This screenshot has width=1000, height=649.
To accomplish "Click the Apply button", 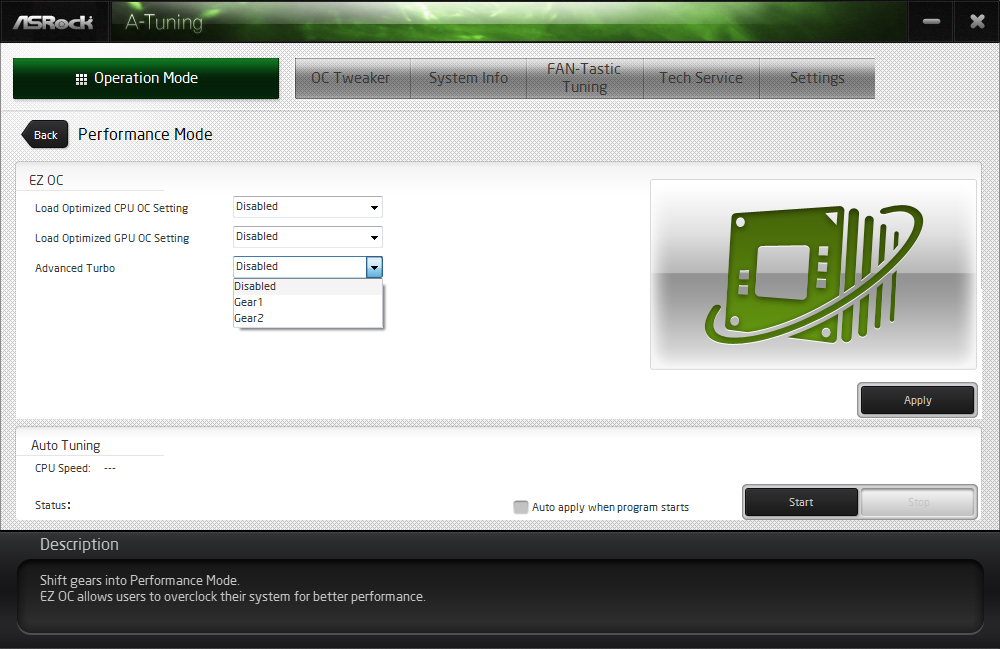I will pyautogui.click(x=917, y=400).
